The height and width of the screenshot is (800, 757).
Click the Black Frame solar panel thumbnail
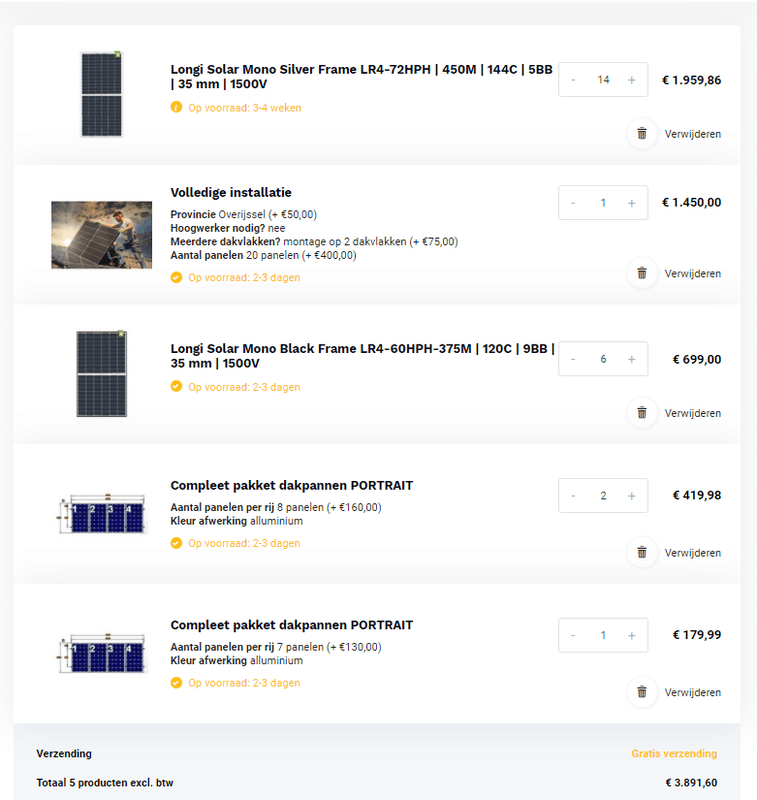[101, 373]
